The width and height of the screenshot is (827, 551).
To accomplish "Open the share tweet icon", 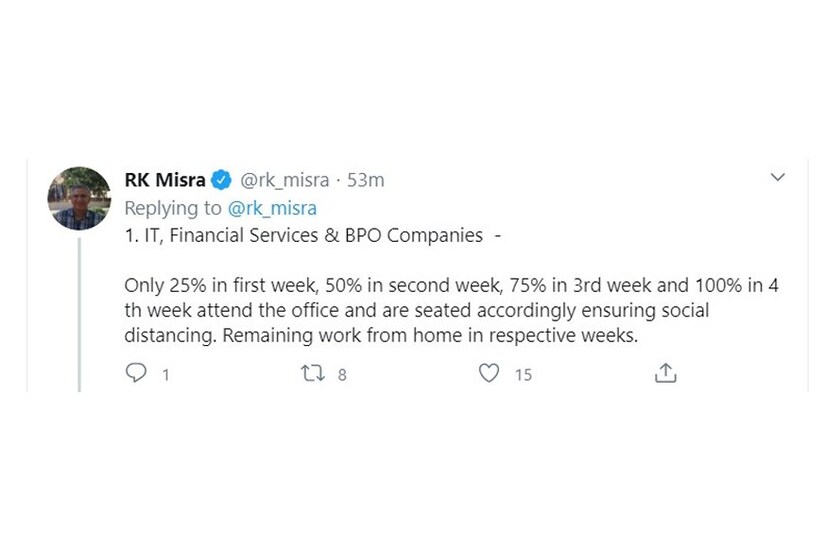I will coord(665,373).
